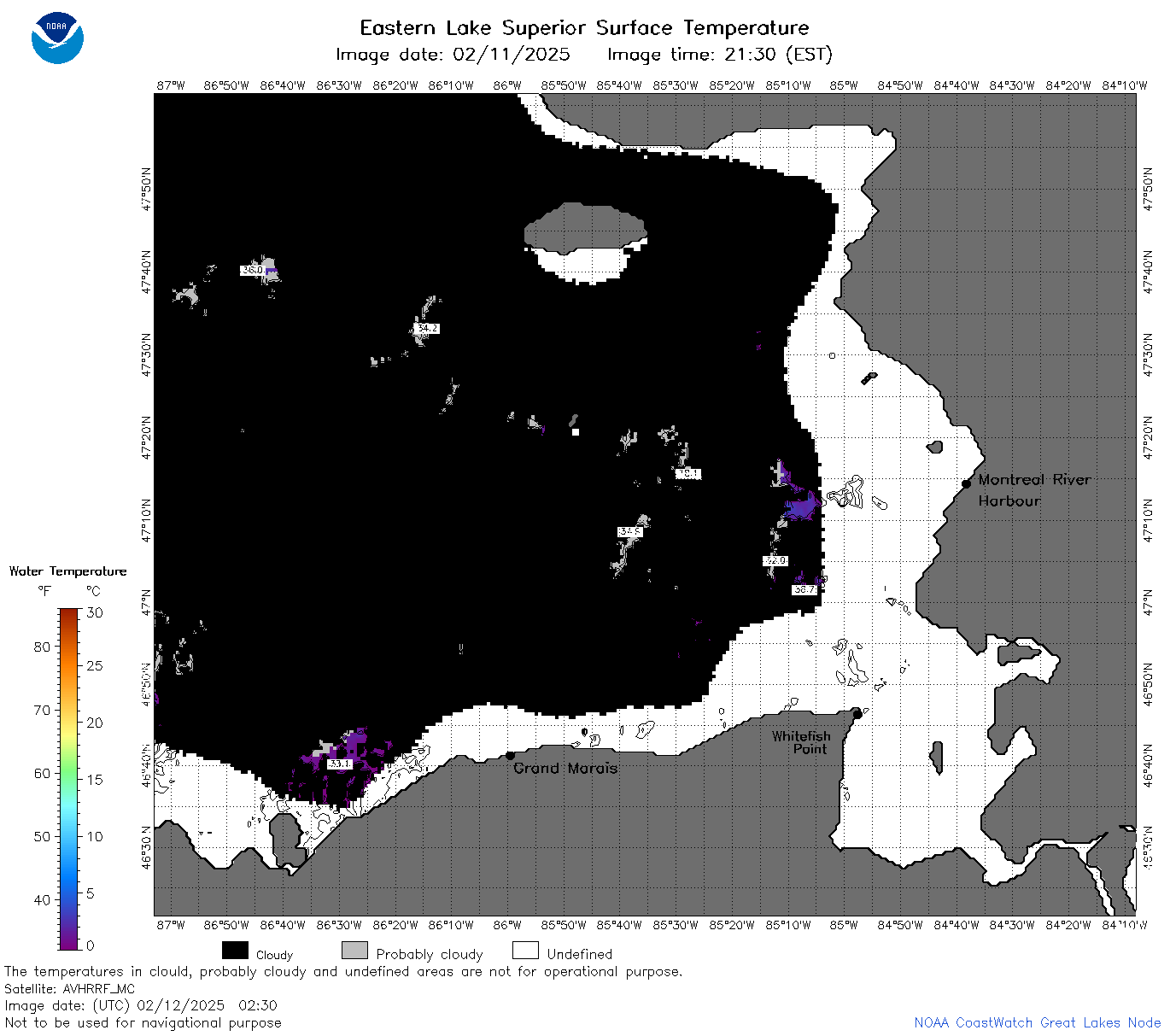Select the white Undefined legend swatch
1170x1036 pixels.
[x=525, y=951]
